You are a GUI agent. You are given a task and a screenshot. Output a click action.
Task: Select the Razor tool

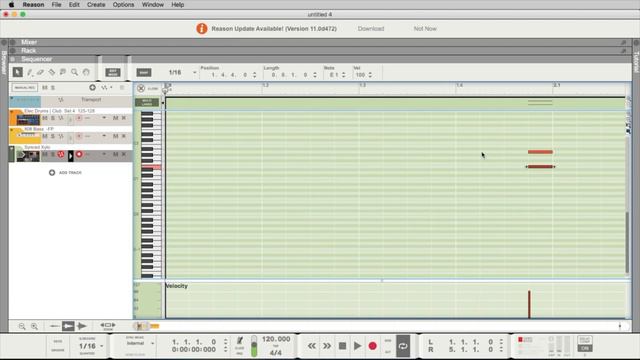coord(51,73)
